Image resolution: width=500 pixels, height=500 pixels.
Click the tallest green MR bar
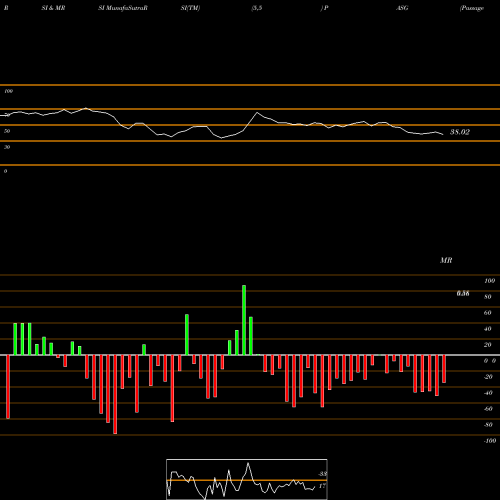click(x=244, y=320)
